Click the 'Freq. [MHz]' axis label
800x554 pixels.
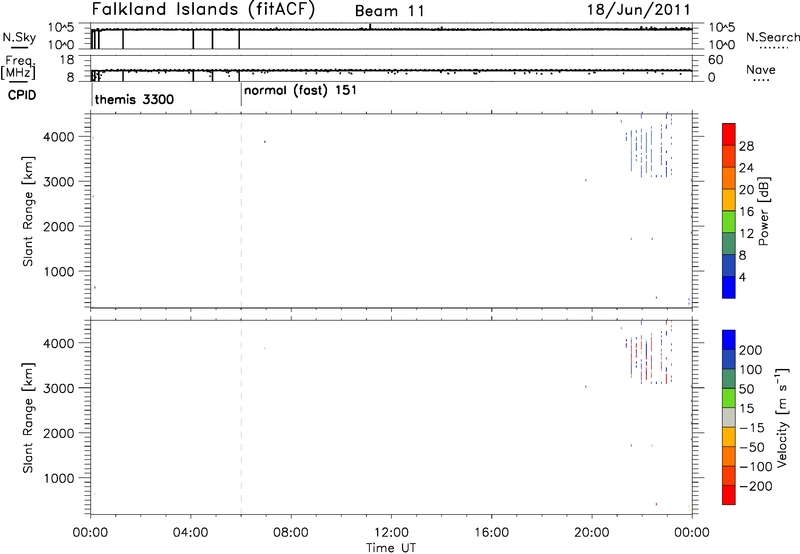pyautogui.click(x=19, y=67)
